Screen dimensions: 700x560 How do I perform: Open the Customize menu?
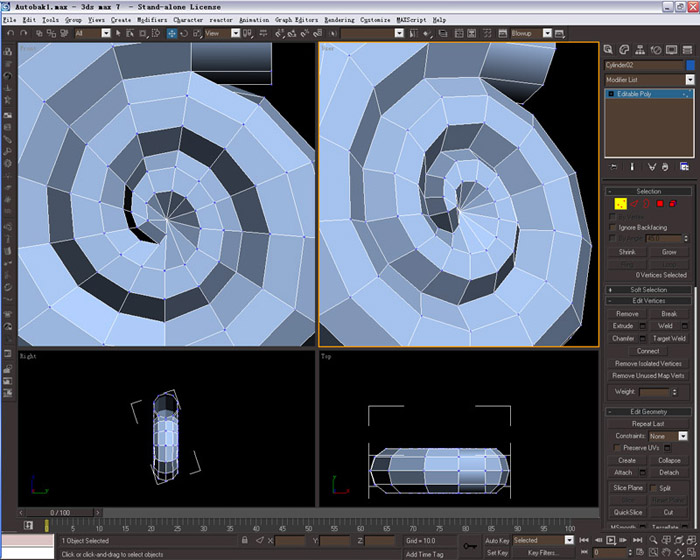point(375,20)
